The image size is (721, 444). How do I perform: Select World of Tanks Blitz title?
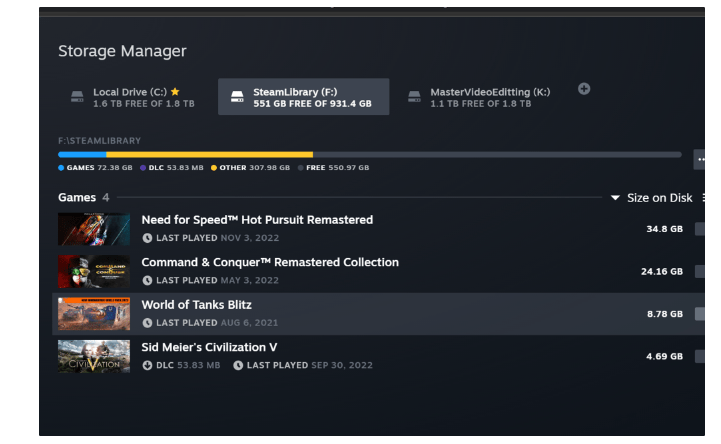196,305
